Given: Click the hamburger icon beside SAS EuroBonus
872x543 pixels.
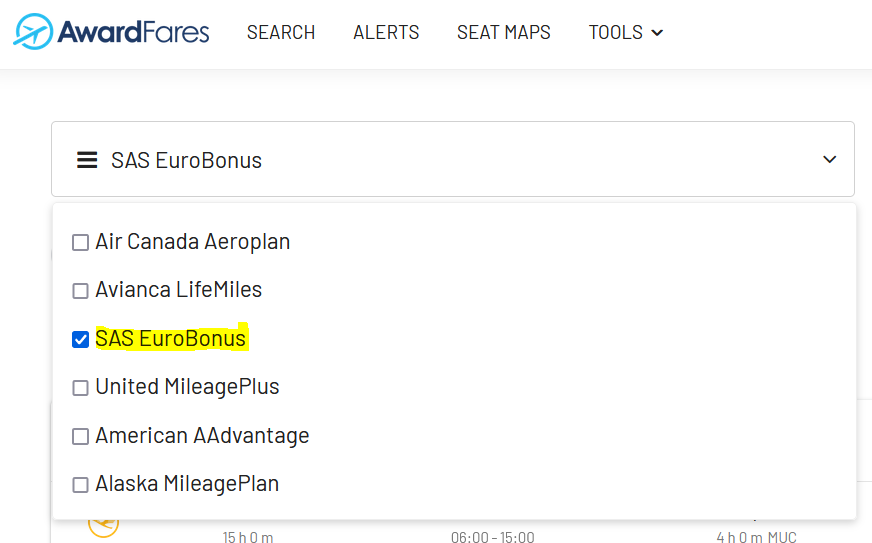Looking at the screenshot, I should [x=87, y=160].
